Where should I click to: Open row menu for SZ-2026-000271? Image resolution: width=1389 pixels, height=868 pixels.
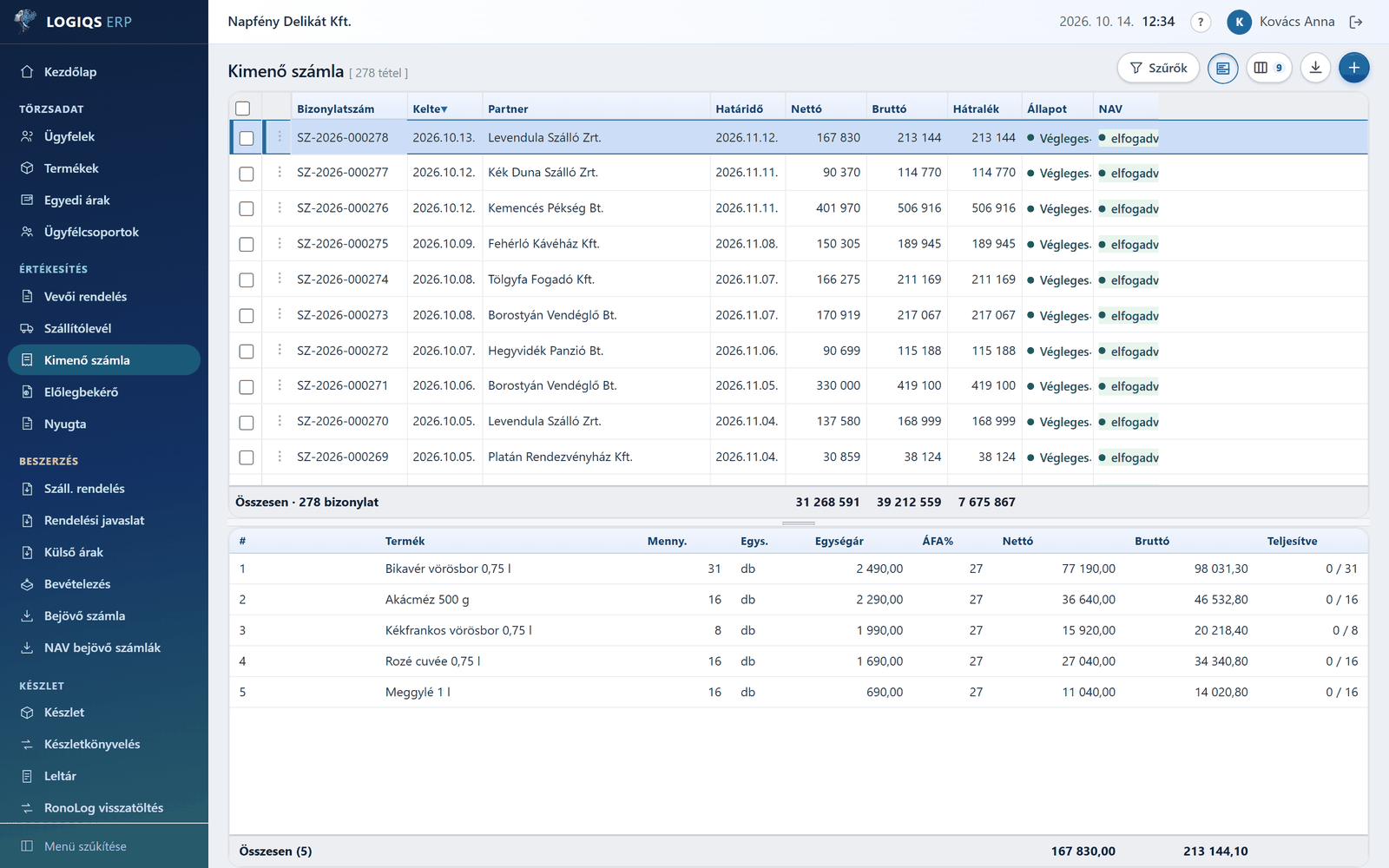tap(280, 385)
